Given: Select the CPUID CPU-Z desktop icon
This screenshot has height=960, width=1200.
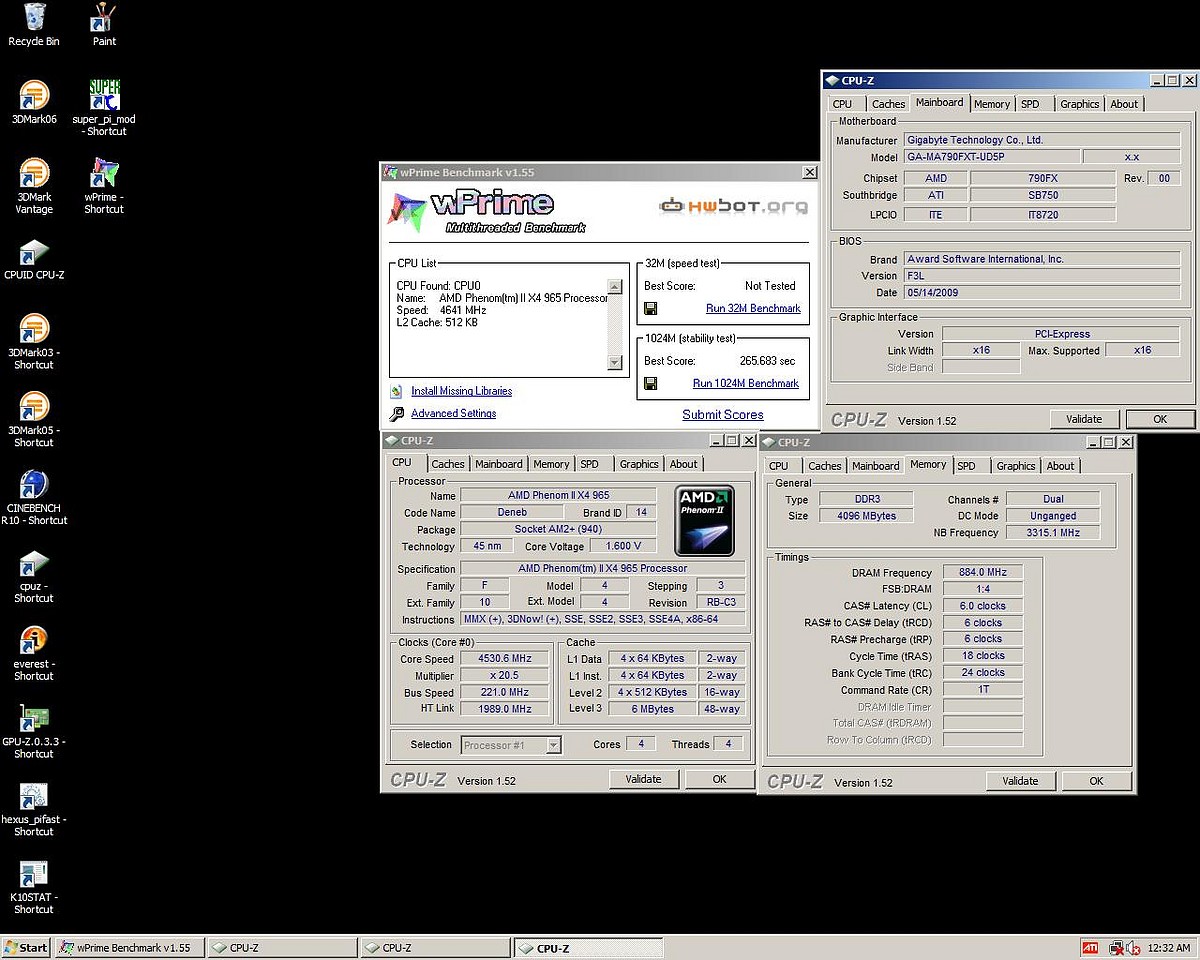Looking at the screenshot, I should [34, 251].
